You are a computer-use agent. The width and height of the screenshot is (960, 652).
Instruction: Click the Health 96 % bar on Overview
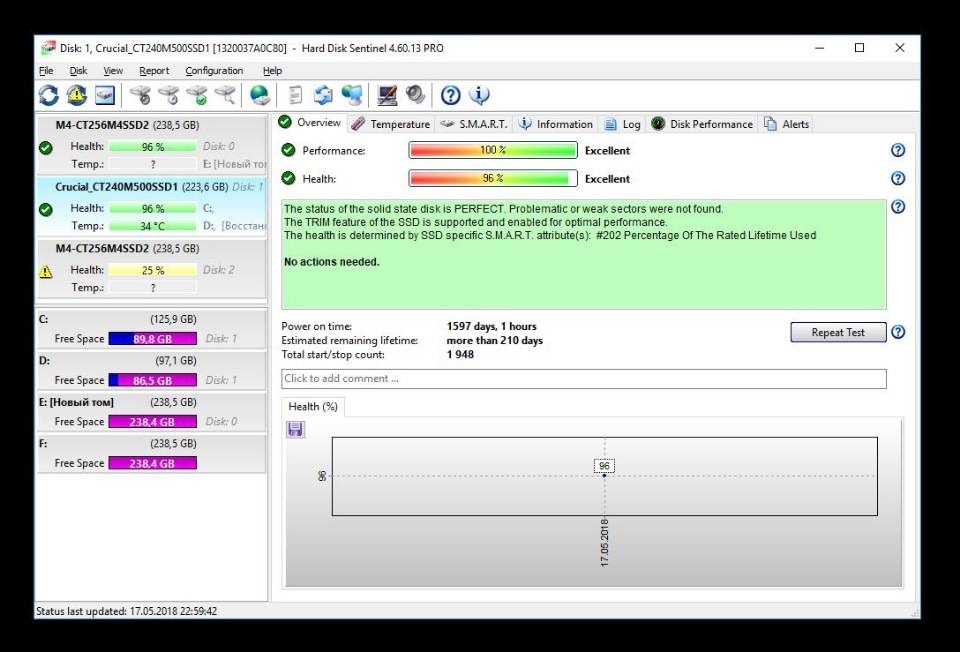pyautogui.click(x=493, y=178)
